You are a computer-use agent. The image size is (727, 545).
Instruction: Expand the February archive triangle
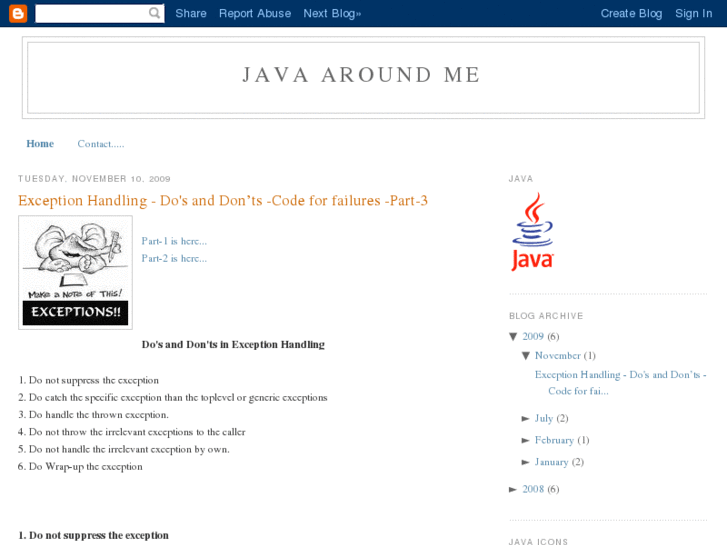coord(525,440)
